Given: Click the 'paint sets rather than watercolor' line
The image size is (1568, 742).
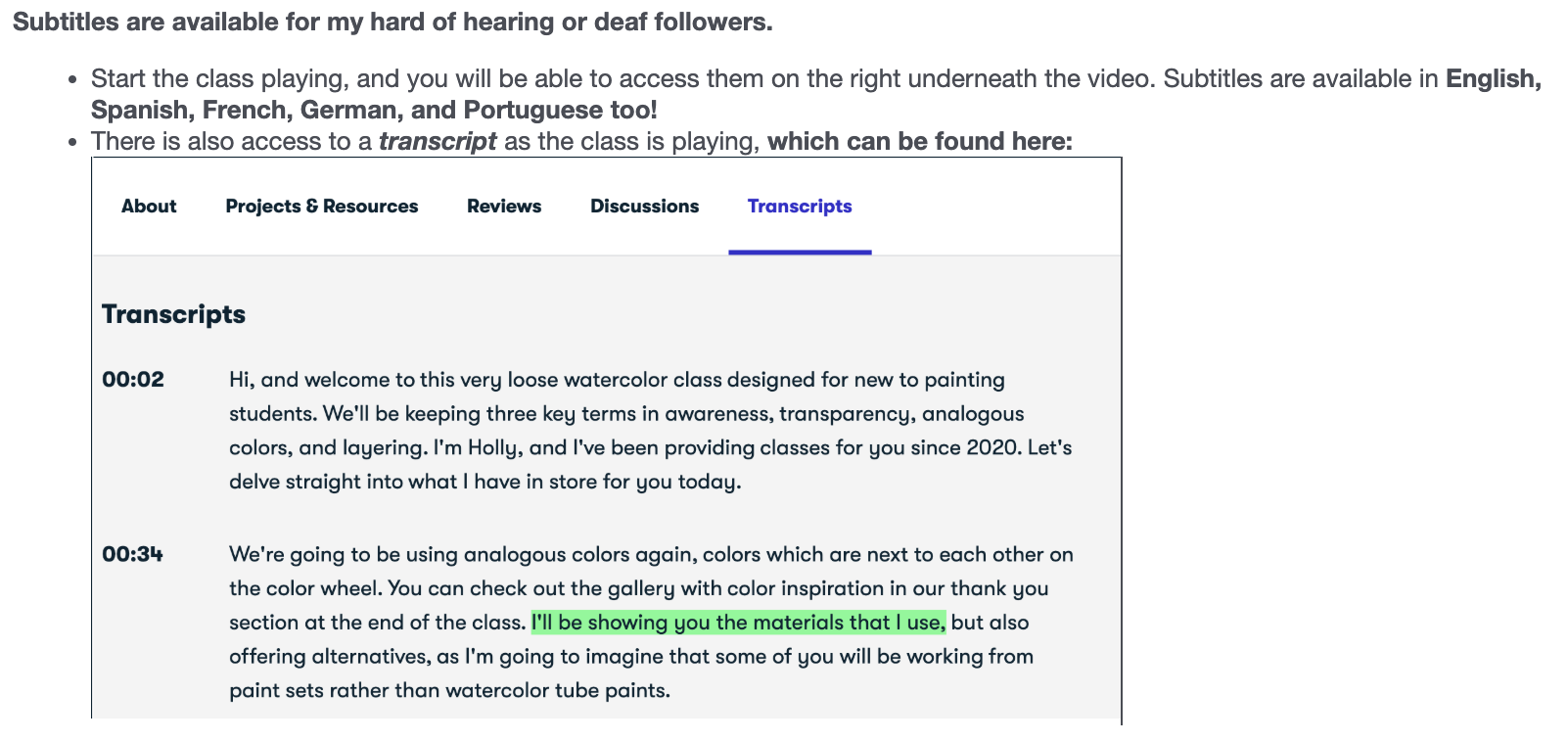Looking at the screenshot, I should tap(449, 691).
